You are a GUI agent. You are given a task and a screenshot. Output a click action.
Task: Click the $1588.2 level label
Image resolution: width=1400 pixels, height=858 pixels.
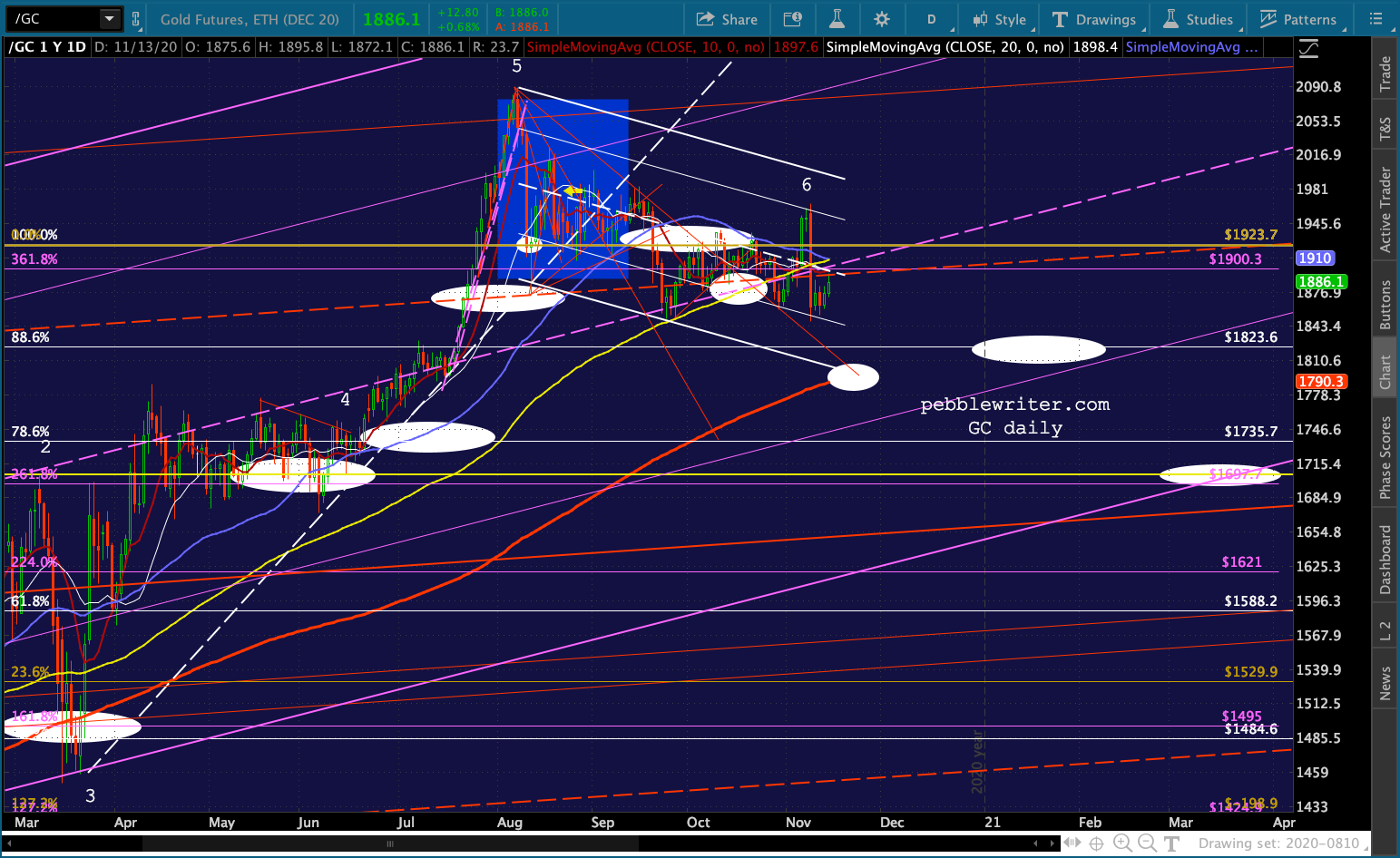coord(1250,601)
